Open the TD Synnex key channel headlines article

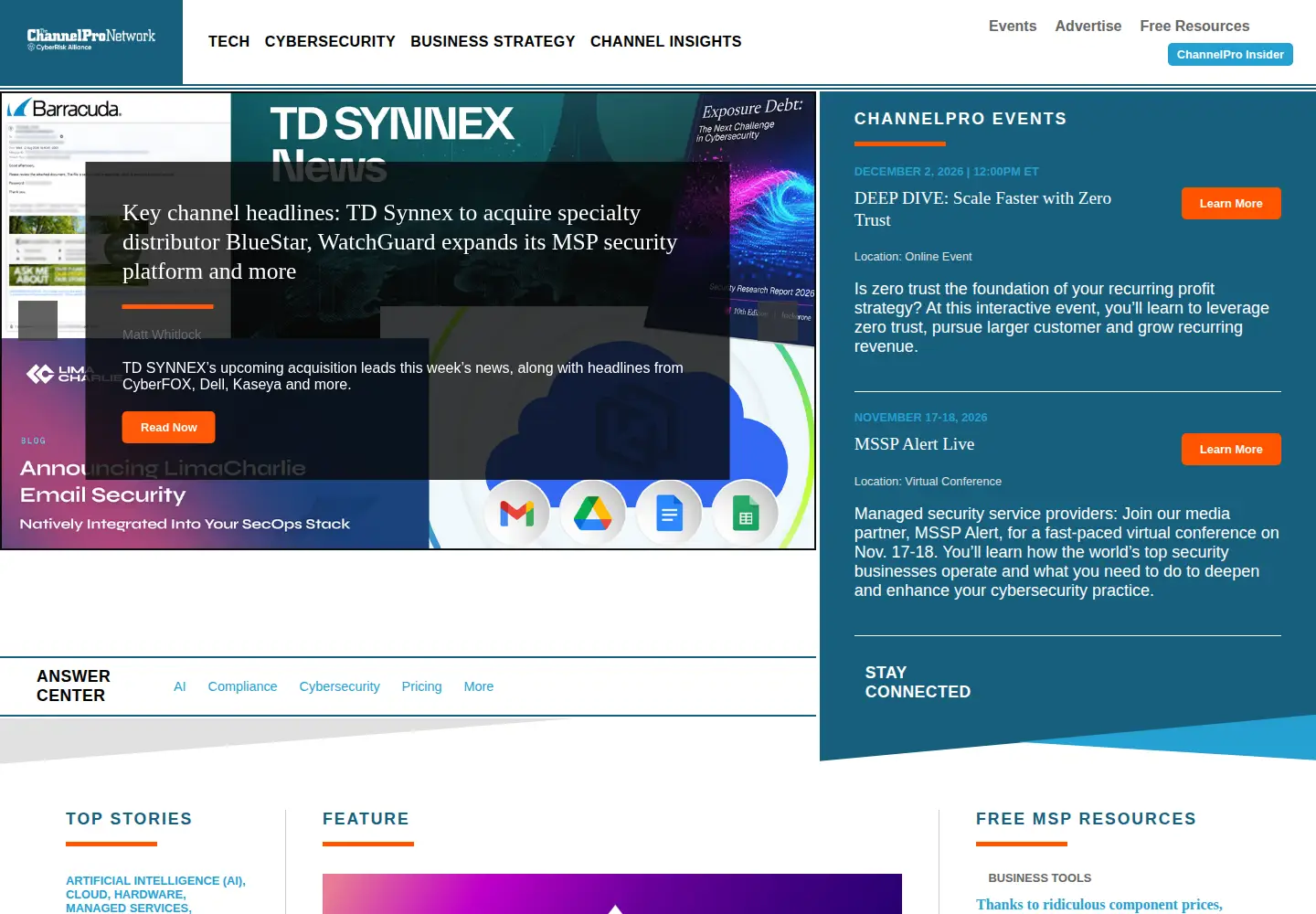pyautogui.click(x=400, y=242)
